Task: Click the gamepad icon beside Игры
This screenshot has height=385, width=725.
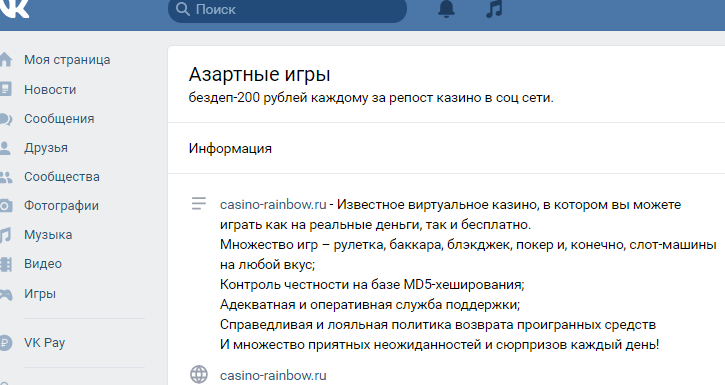Action: (x=6, y=294)
